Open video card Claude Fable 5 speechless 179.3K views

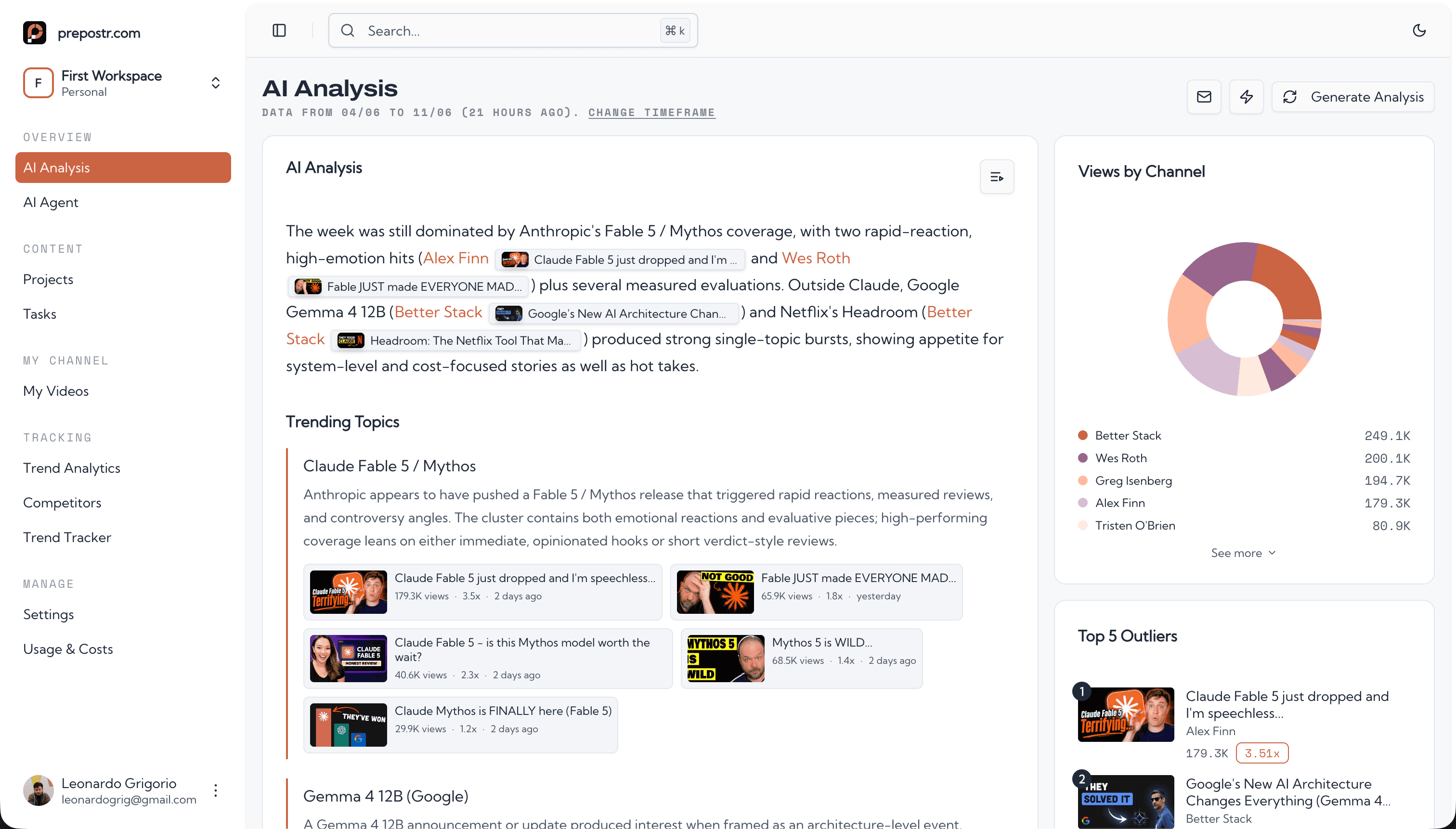482,592
